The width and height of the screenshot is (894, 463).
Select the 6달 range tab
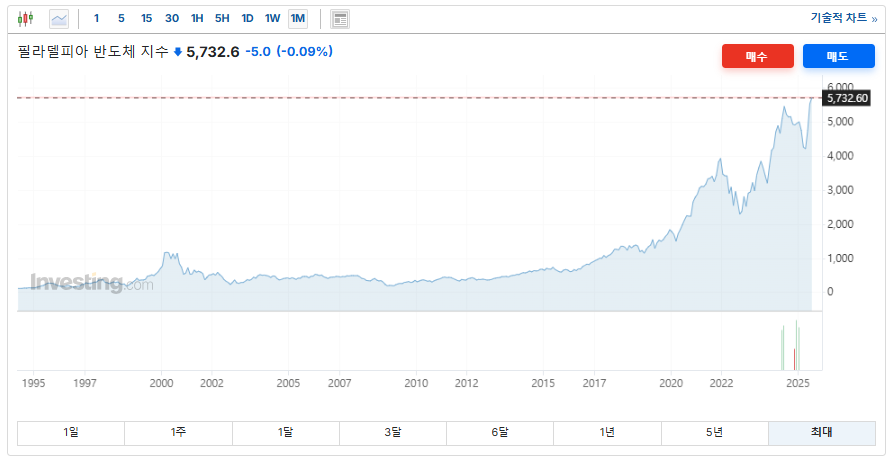pos(499,433)
